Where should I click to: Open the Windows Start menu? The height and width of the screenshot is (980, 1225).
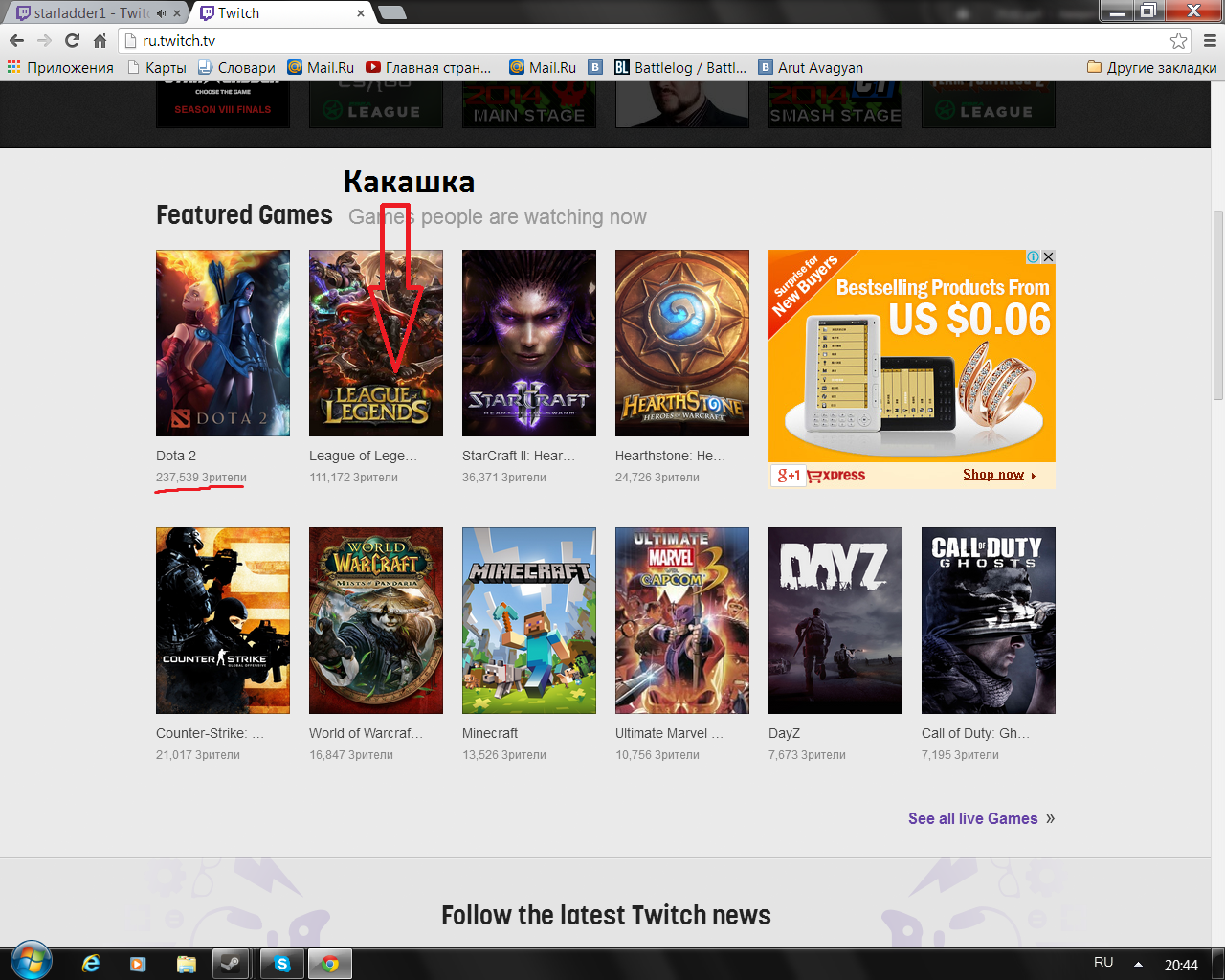(x=31, y=961)
